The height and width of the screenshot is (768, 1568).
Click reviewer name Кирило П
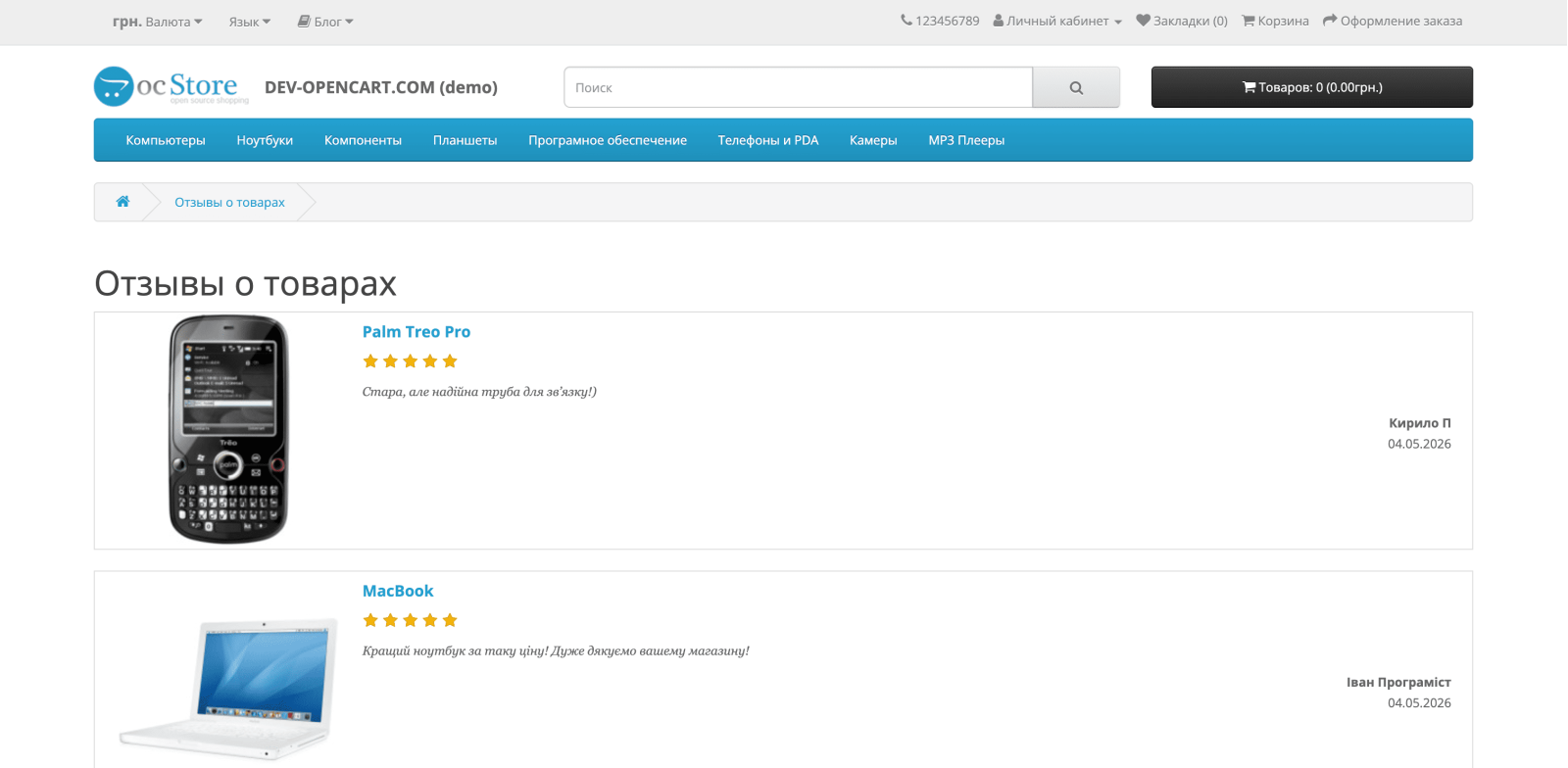pyautogui.click(x=1419, y=423)
